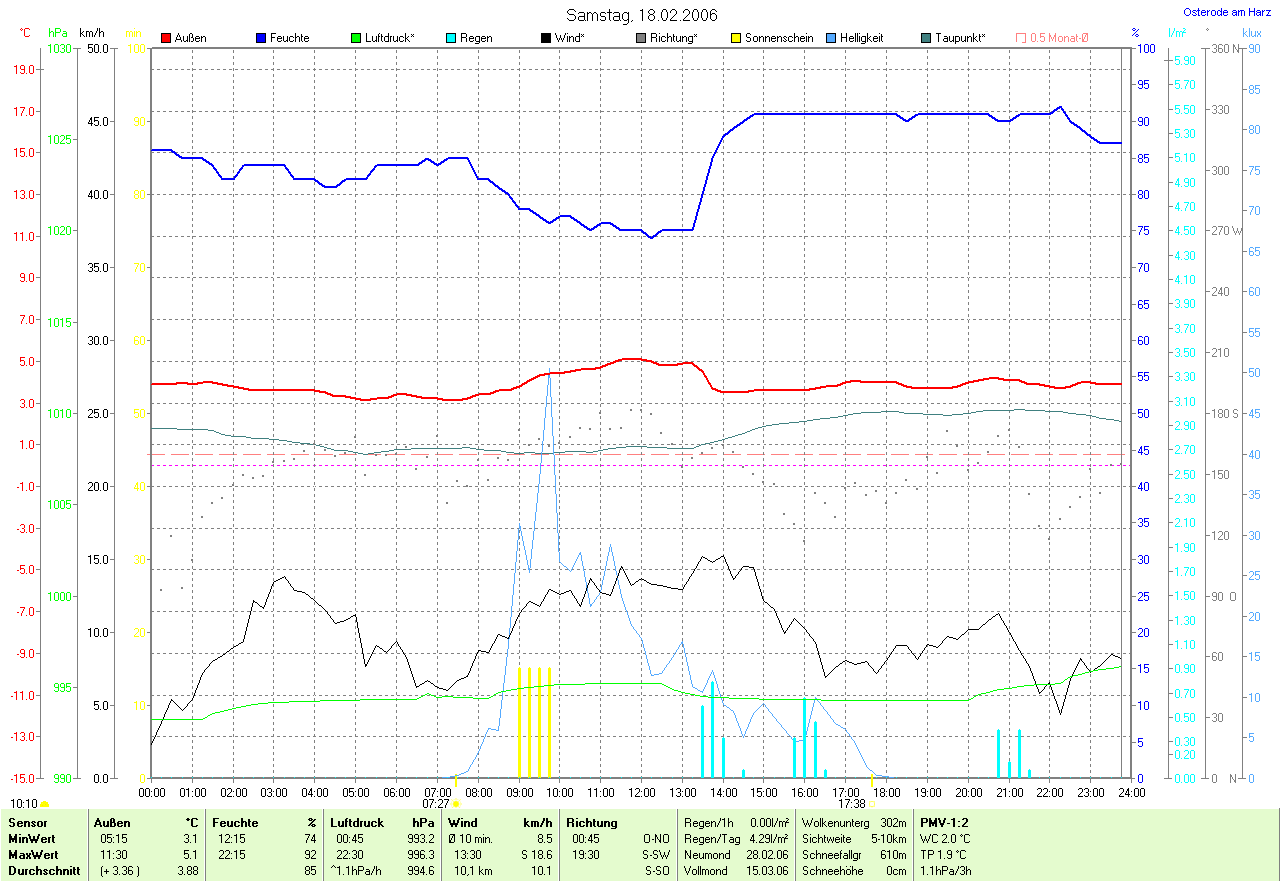Click the 12:00 time axis label
The height and width of the screenshot is (881, 1280).
point(641,792)
